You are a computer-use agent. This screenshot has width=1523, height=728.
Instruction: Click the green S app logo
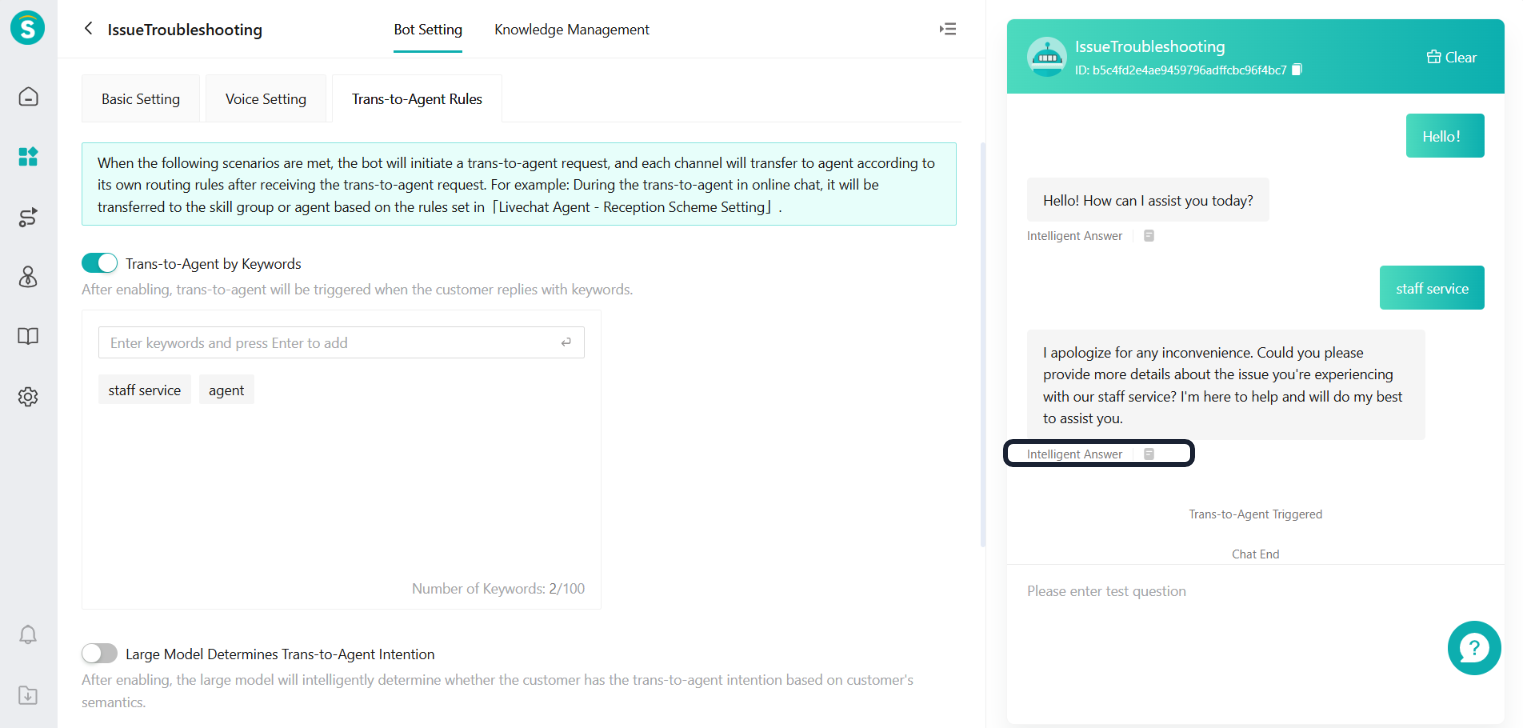[x=28, y=28]
